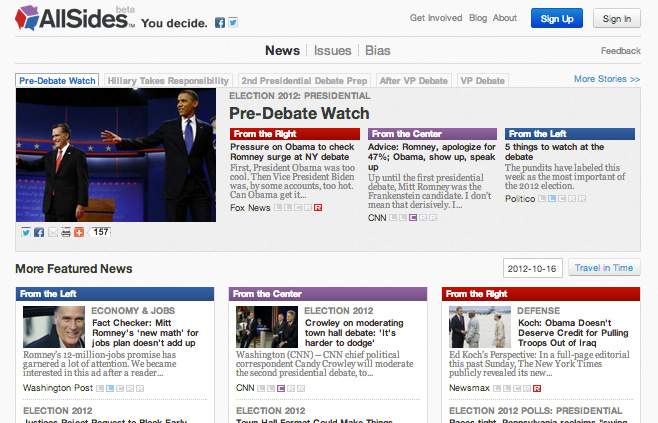Open the town hall debate thumbnail in From the Center
658x423 pixels.
click(x=267, y=327)
